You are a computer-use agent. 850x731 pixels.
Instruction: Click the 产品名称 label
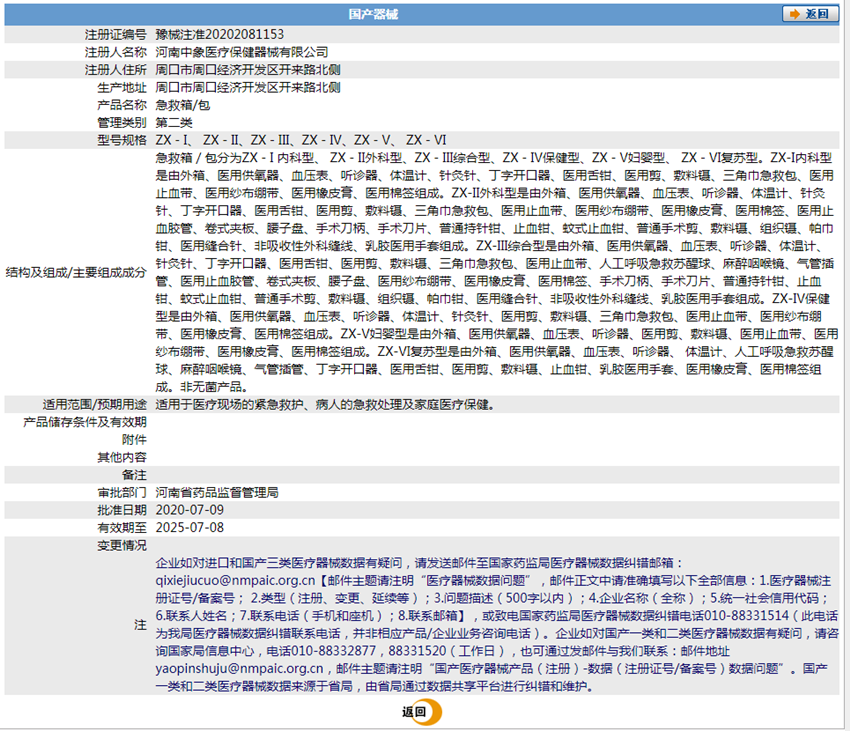point(122,105)
